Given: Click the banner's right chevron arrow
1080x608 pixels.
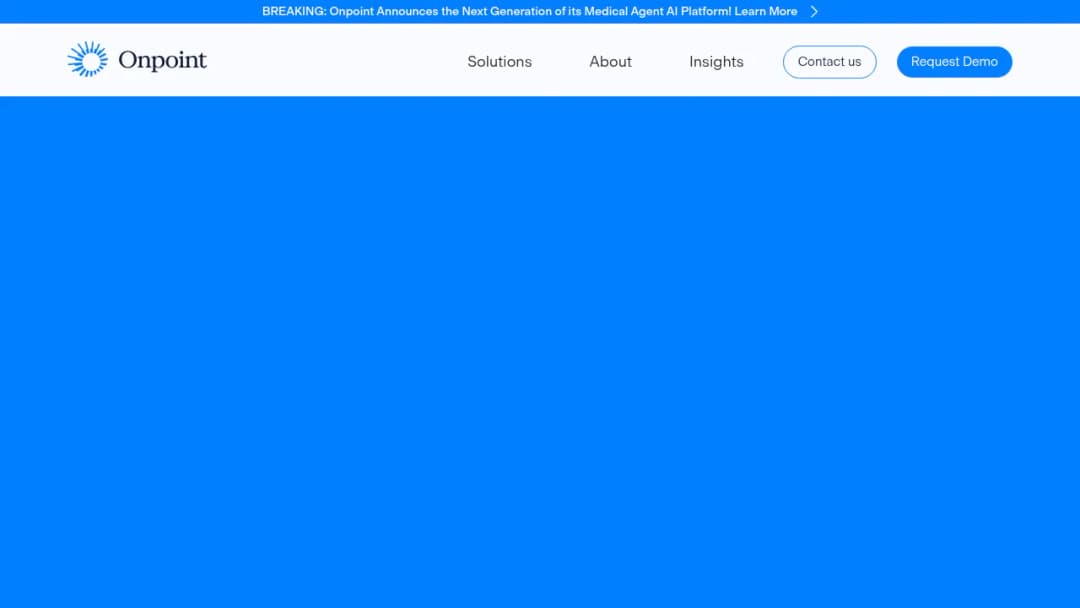Looking at the screenshot, I should point(814,12).
